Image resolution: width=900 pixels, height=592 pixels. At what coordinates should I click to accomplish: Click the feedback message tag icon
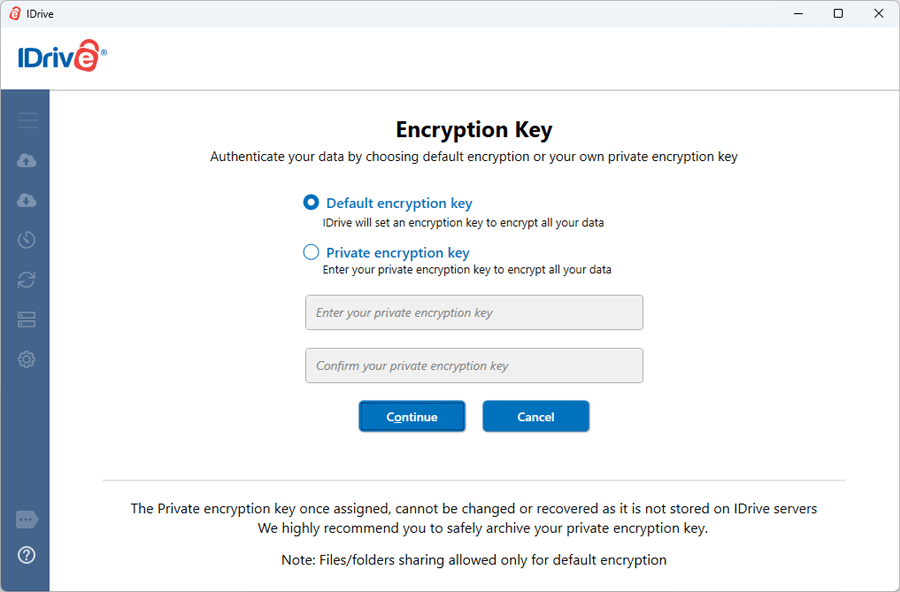point(27,520)
